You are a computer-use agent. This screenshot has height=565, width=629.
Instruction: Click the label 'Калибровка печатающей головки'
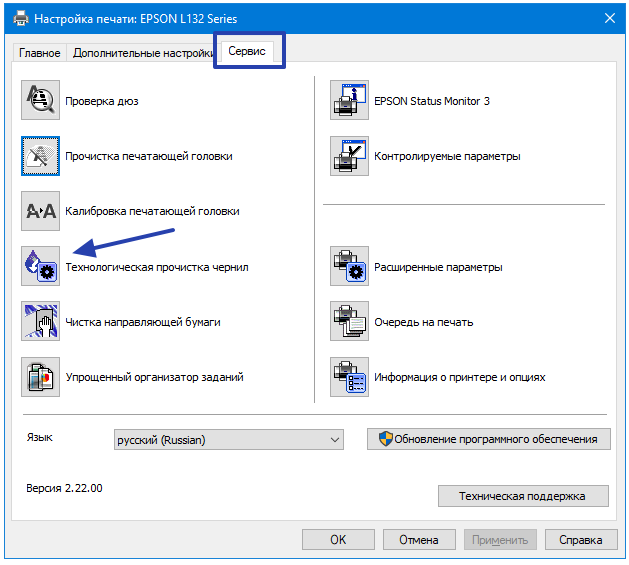point(152,211)
